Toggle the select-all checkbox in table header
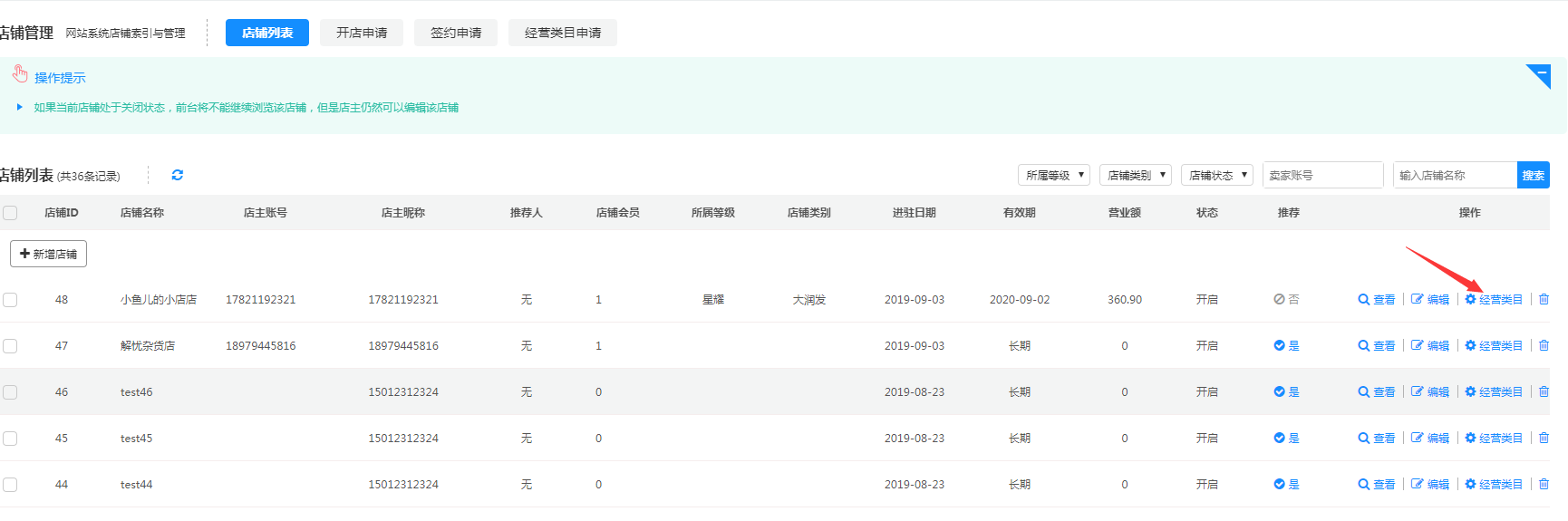 (10, 213)
